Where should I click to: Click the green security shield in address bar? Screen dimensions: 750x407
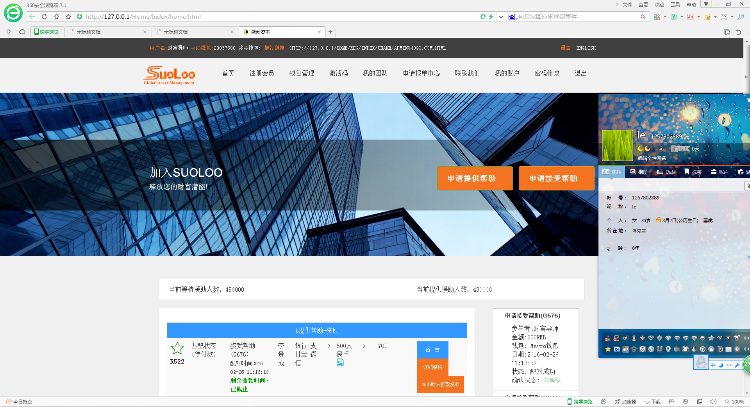79,16
